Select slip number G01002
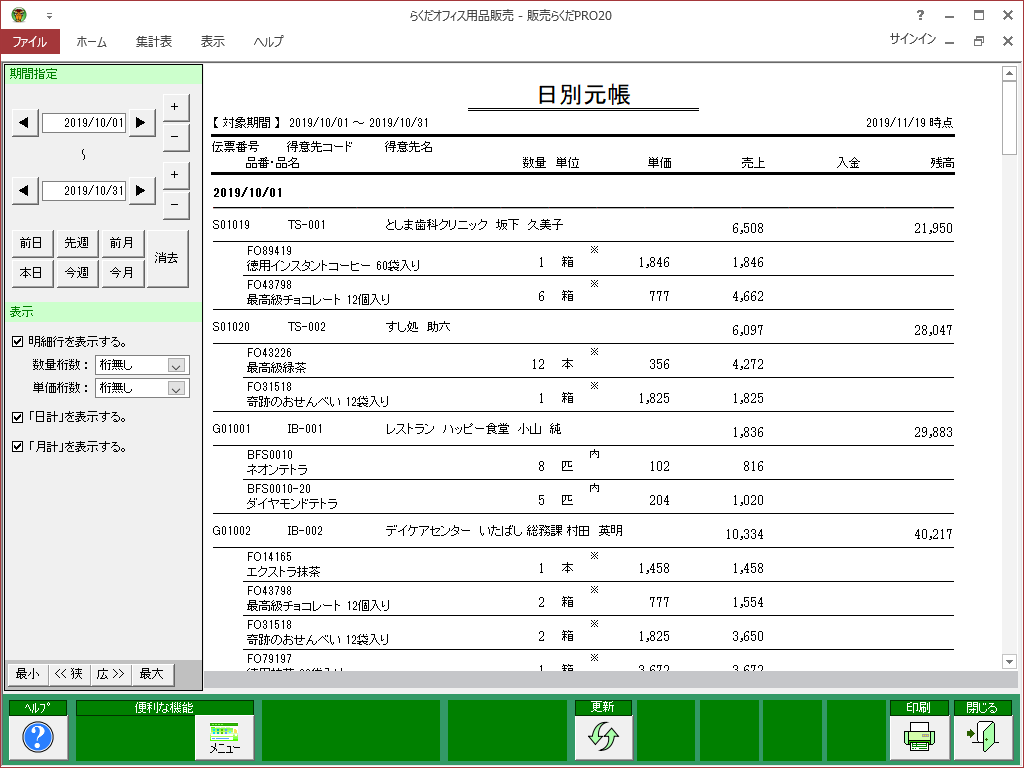1024x768 pixels. (x=231, y=530)
